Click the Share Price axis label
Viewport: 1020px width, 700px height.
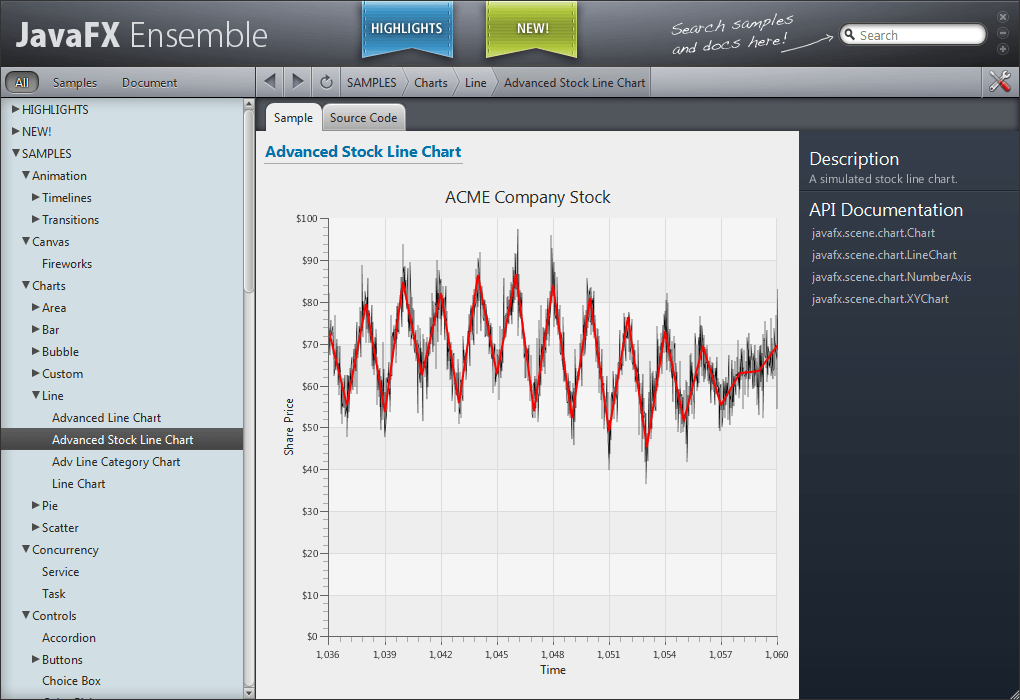click(289, 427)
